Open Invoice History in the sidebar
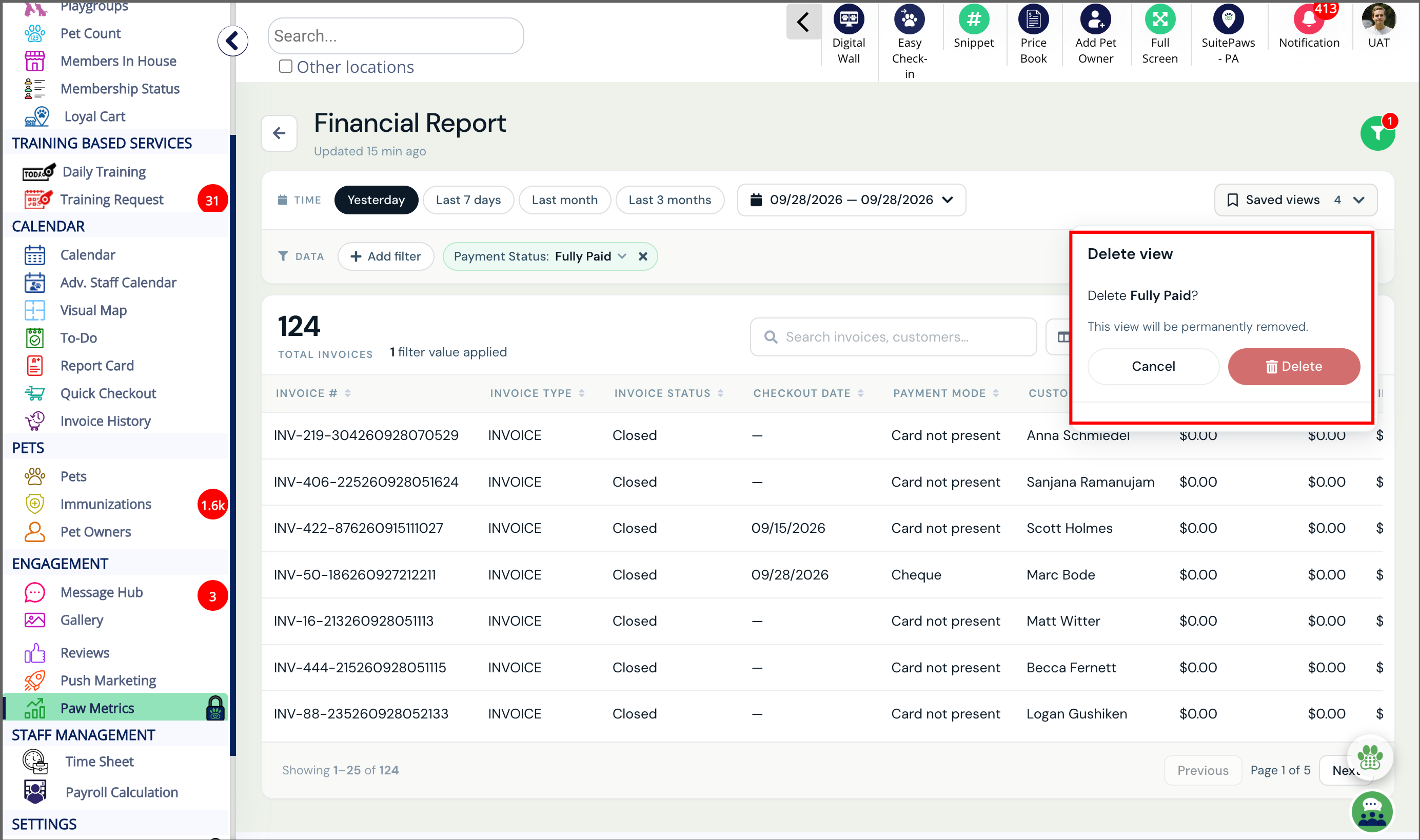 click(105, 421)
